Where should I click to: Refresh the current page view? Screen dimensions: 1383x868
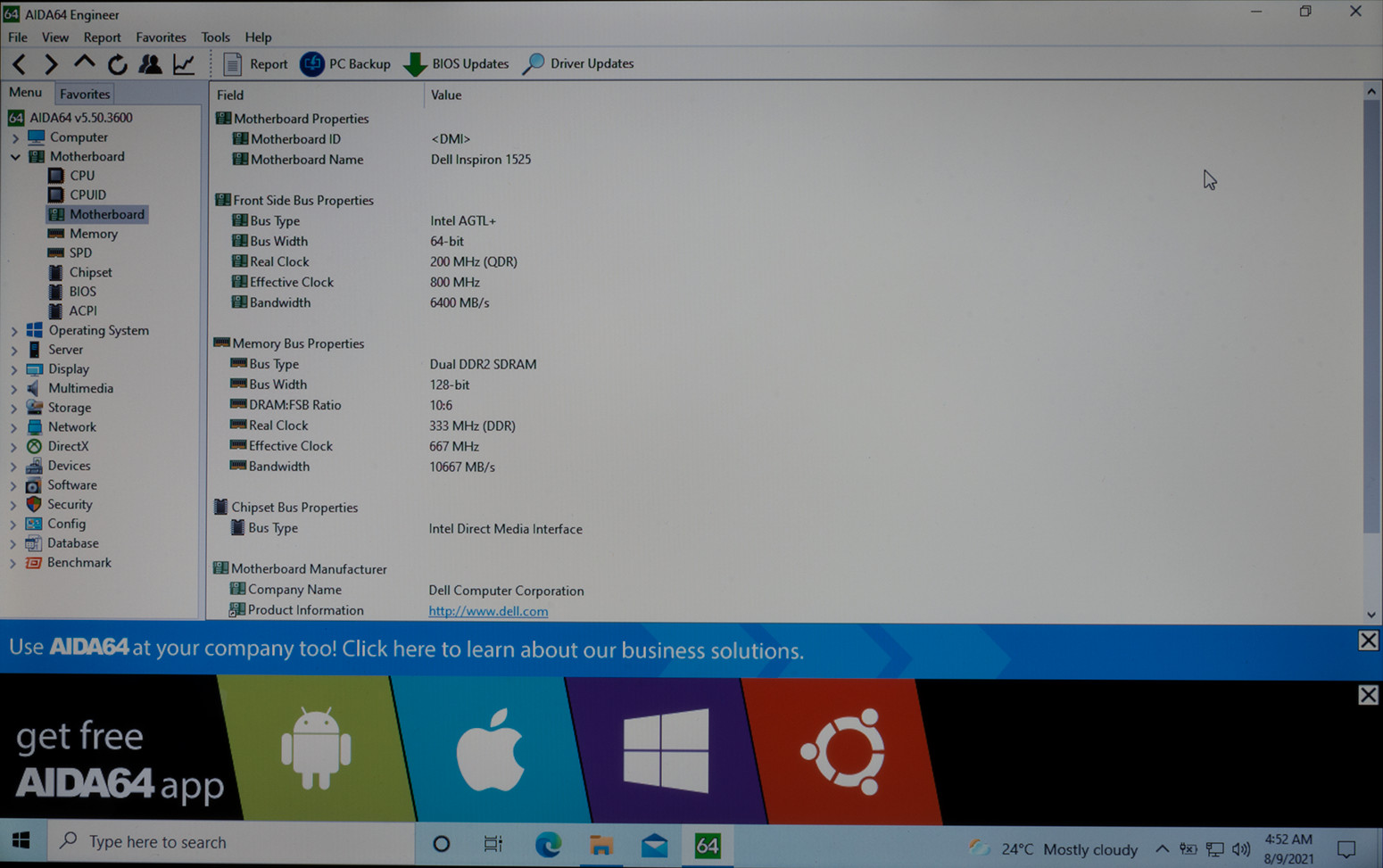pos(117,64)
